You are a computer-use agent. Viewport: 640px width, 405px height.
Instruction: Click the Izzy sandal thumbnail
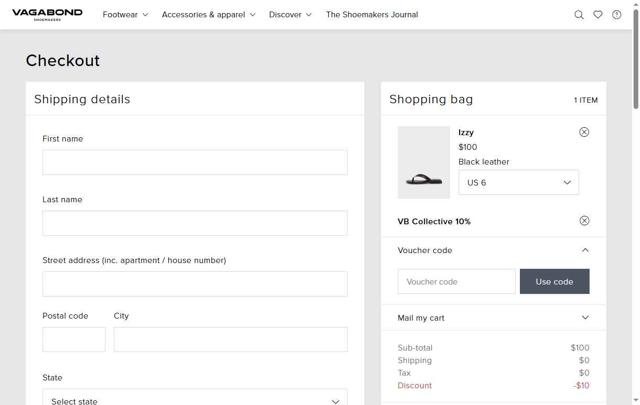[x=424, y=162]
